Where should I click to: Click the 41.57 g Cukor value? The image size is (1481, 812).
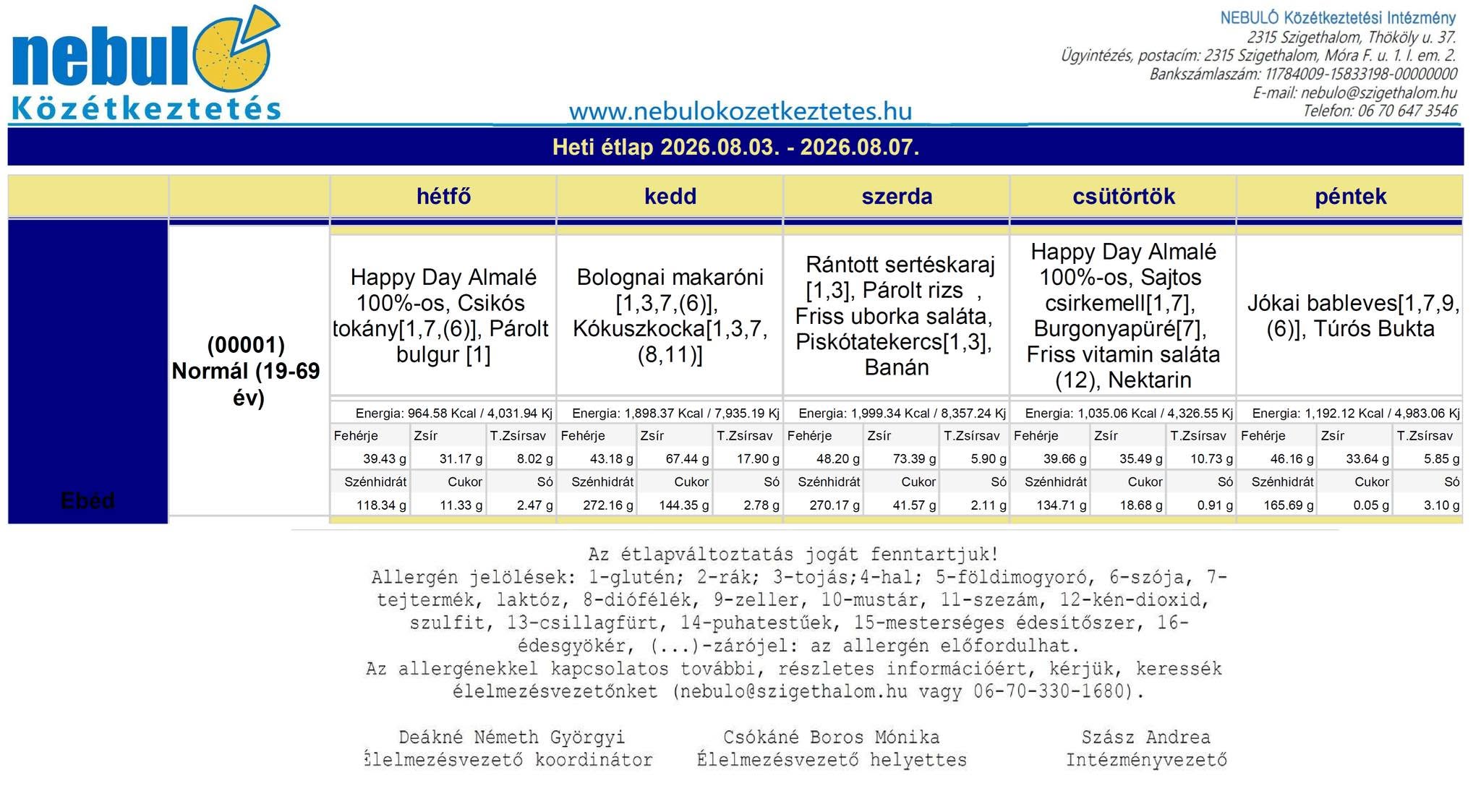914,505
